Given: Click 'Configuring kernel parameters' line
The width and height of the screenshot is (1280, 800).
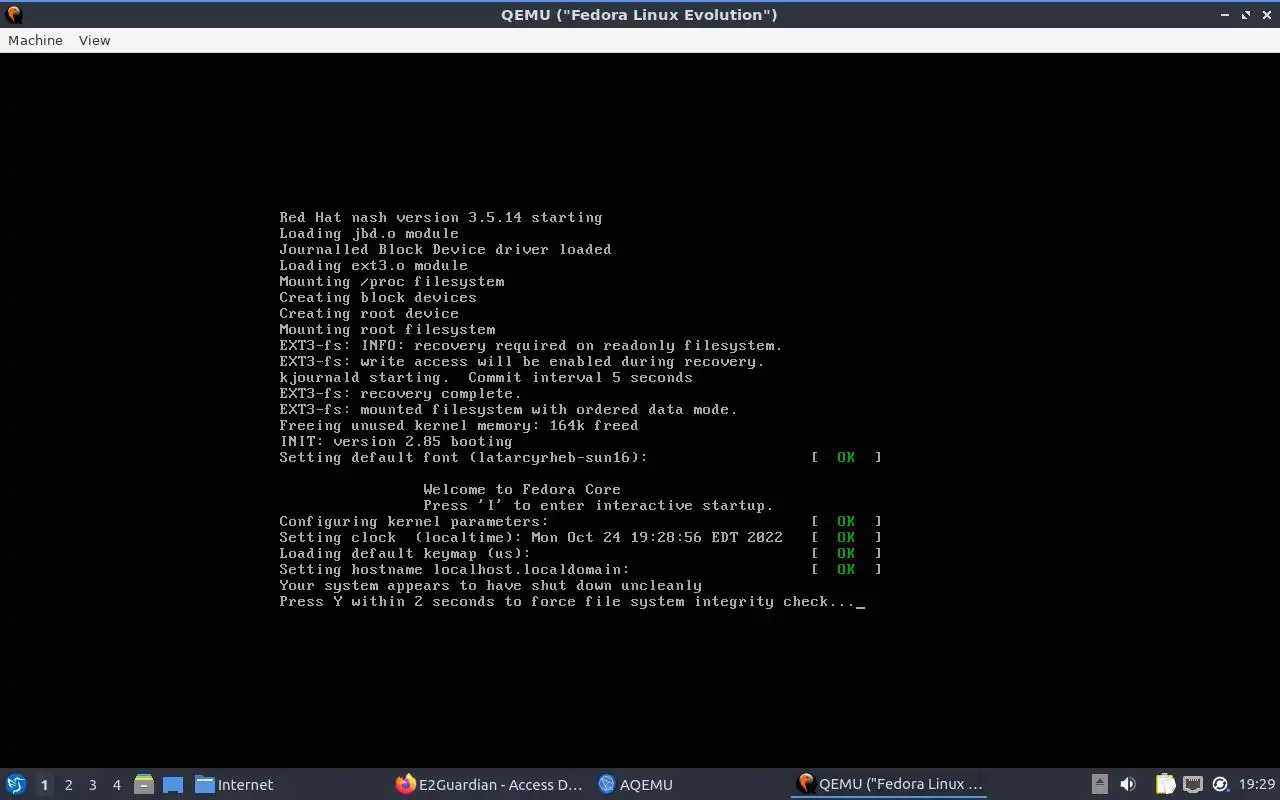Looking at the screenshot, I should 414,521.
